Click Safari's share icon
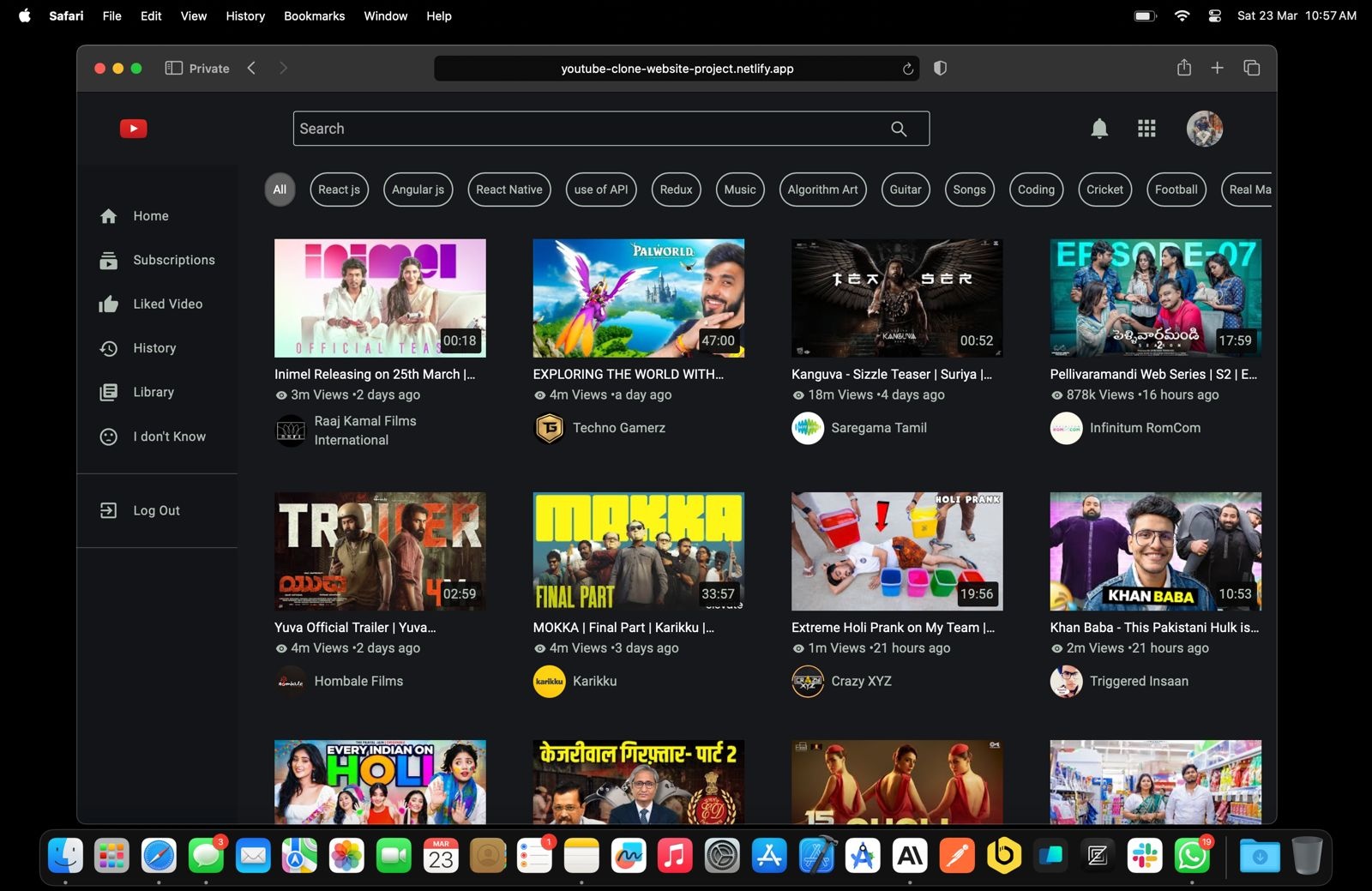The width and height of the screenshot is (1372, 891). coord(1183,68)
